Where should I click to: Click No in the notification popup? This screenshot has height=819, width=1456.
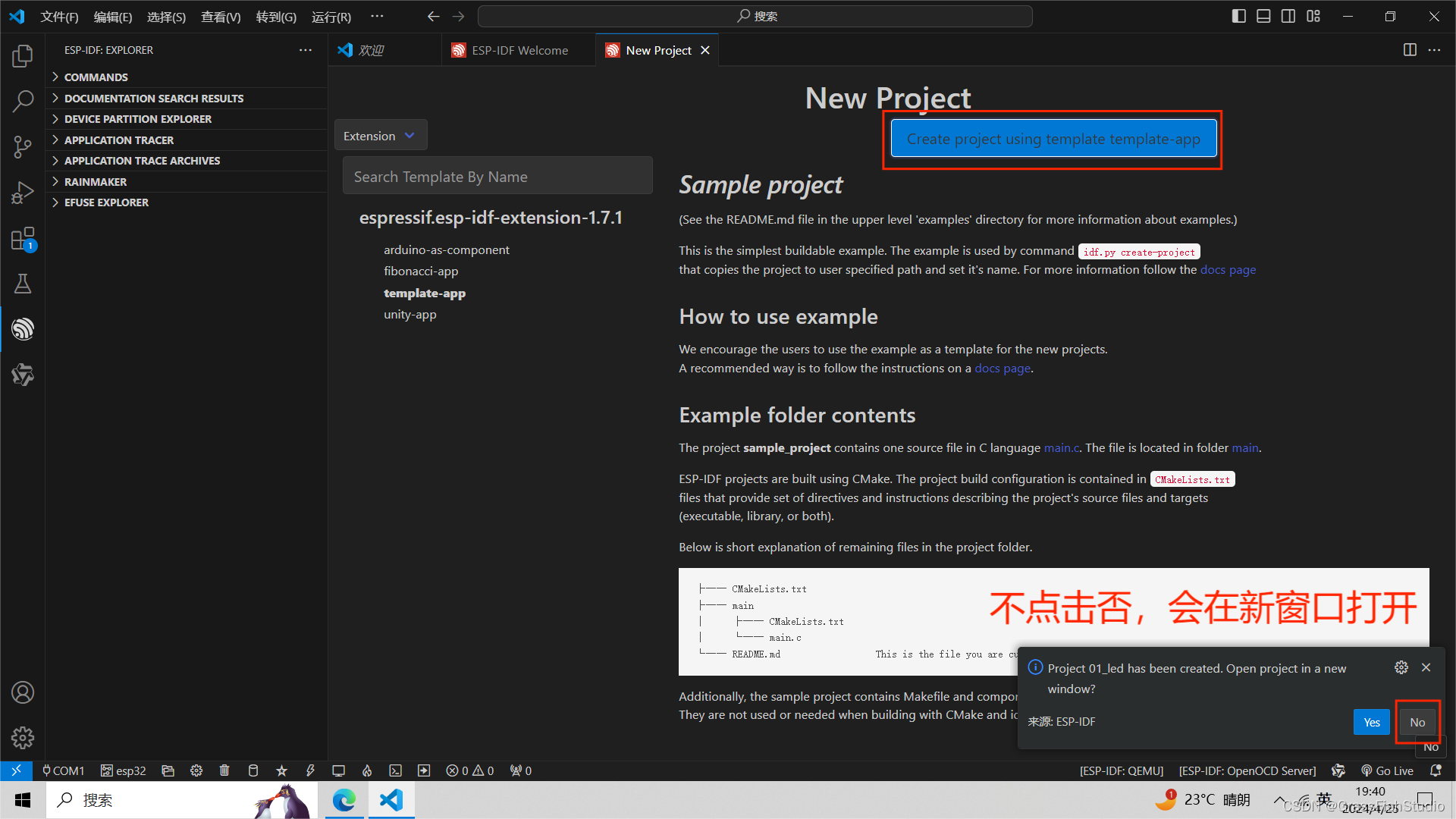point(1417,722)
